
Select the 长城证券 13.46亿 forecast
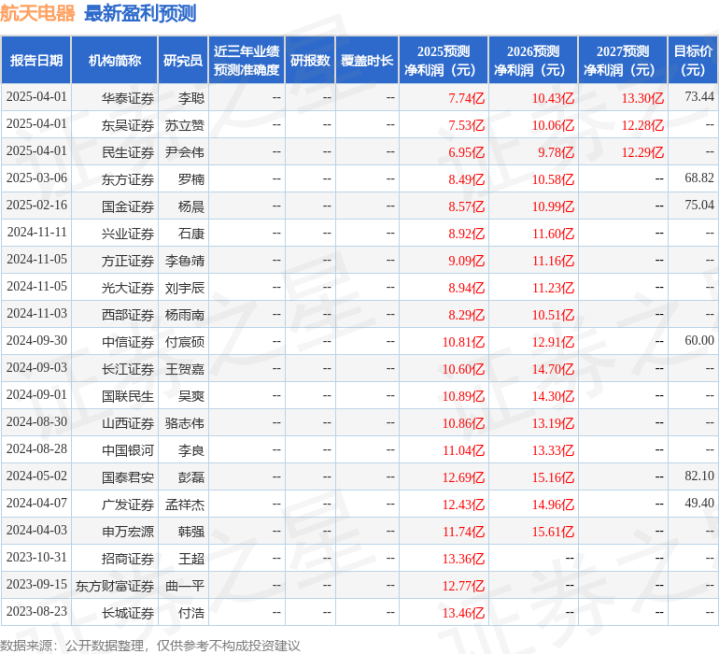point(463,613)
